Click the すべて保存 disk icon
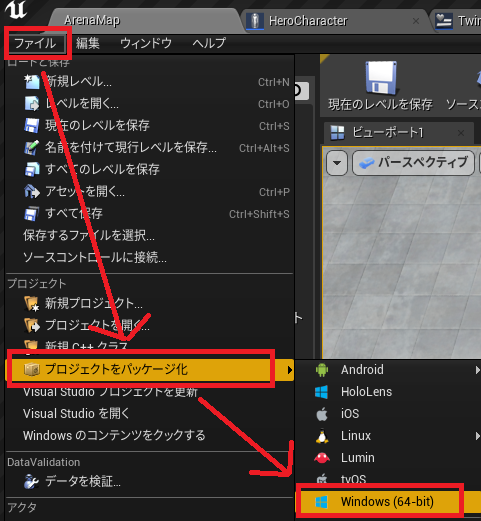Screen dimensions: 481x521 [x=32, y=214]
